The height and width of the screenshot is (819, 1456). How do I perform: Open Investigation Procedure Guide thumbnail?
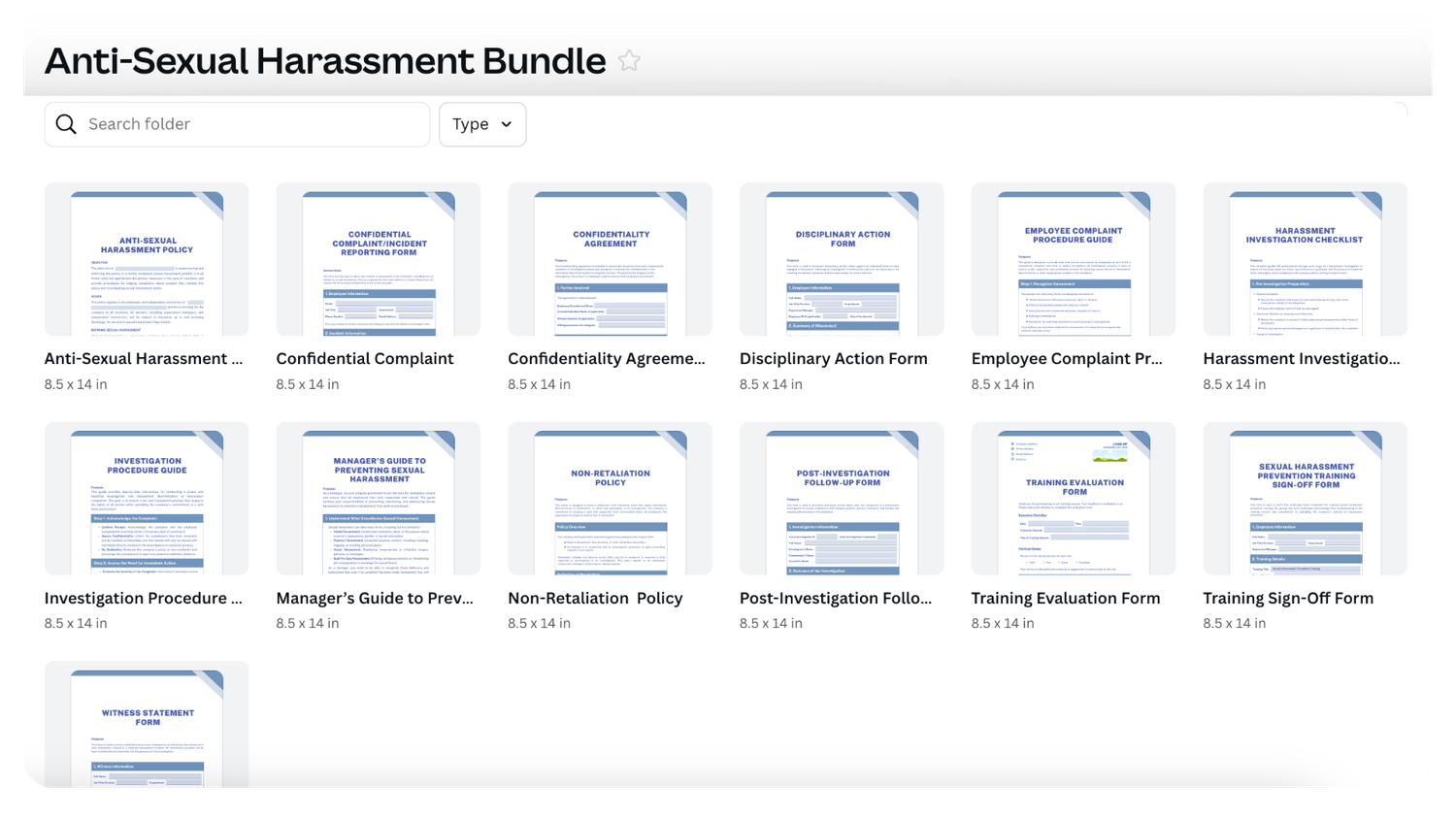coord(147,499)
